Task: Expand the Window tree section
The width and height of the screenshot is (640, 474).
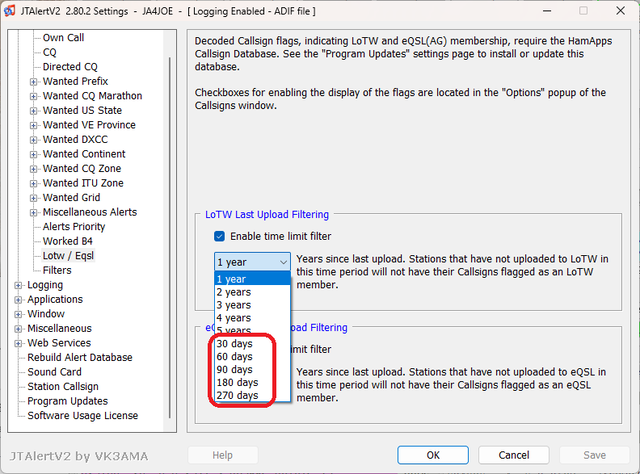Action: click(x=18, y=314)
